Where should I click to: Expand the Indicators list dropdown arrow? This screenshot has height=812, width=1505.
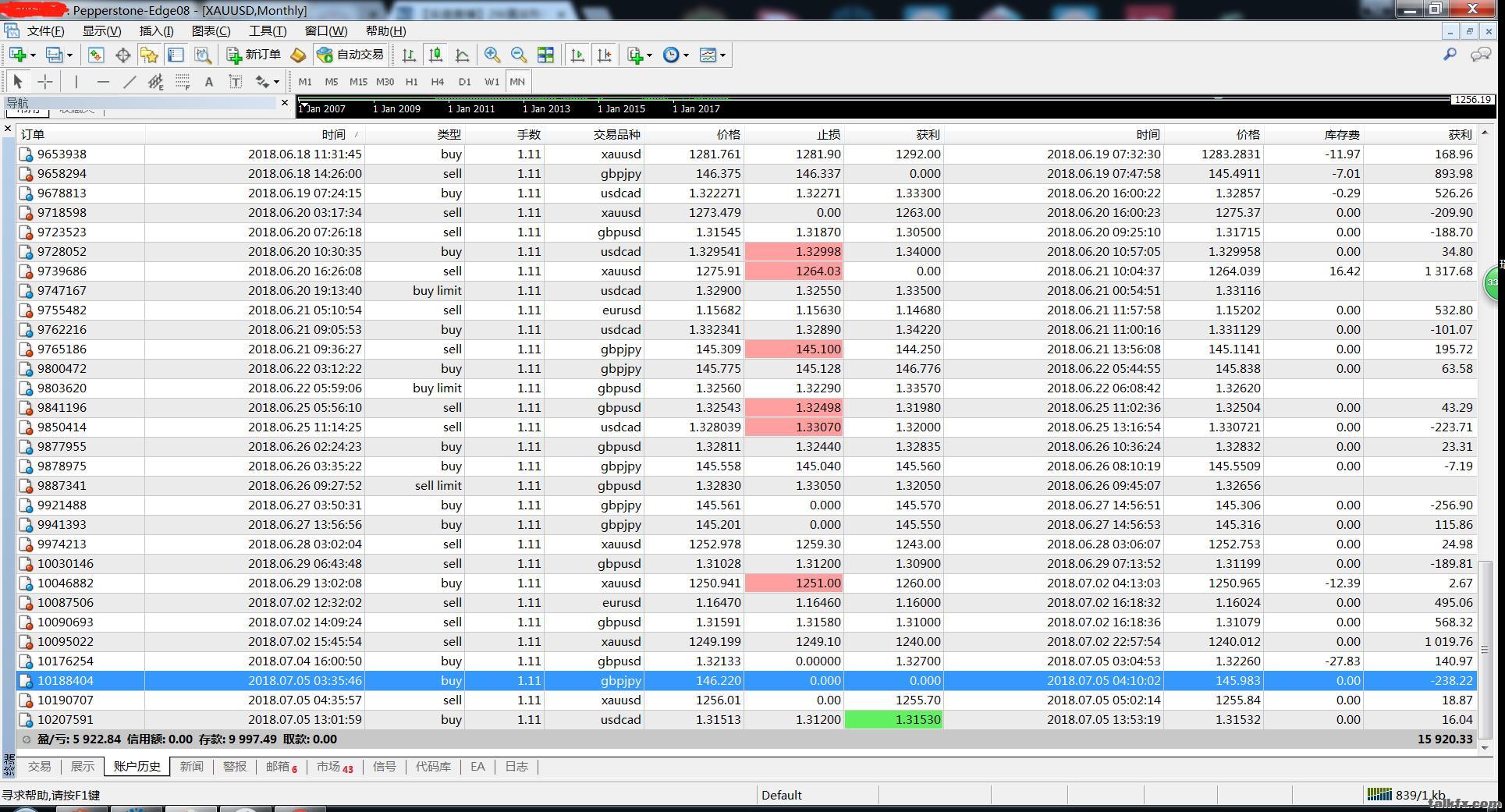649,55
